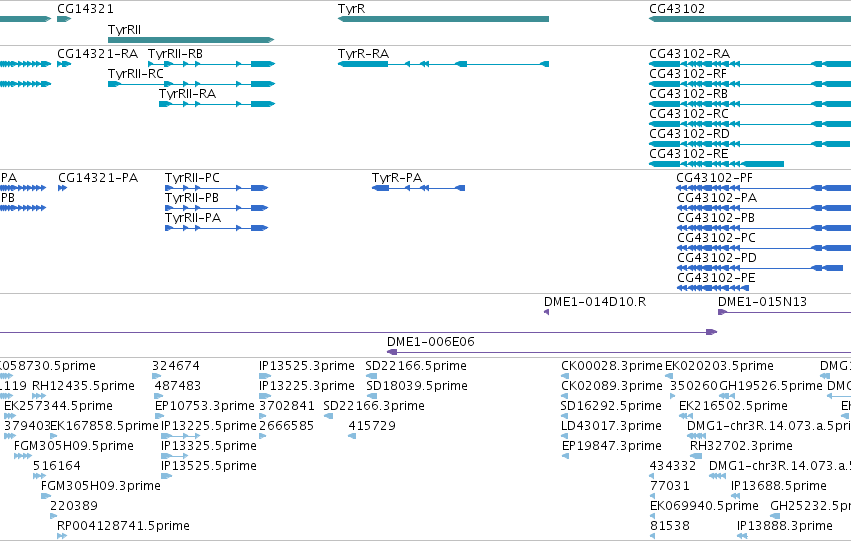Click the 2666585 feature label
Image resolution: width=851 pixels, height=541 pixels.
pyautogui.click(x=286, y=427)
